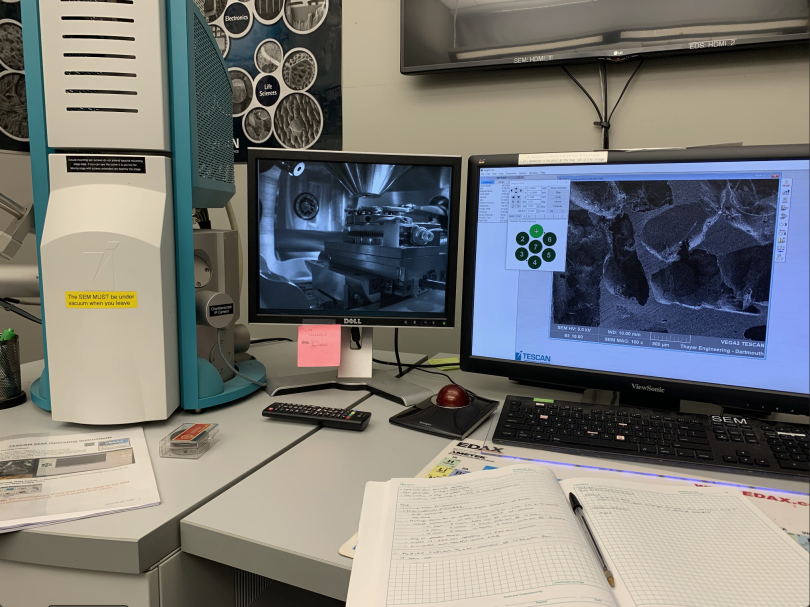Click the TESCAN logo on the desktop

[x=533, y=357]
